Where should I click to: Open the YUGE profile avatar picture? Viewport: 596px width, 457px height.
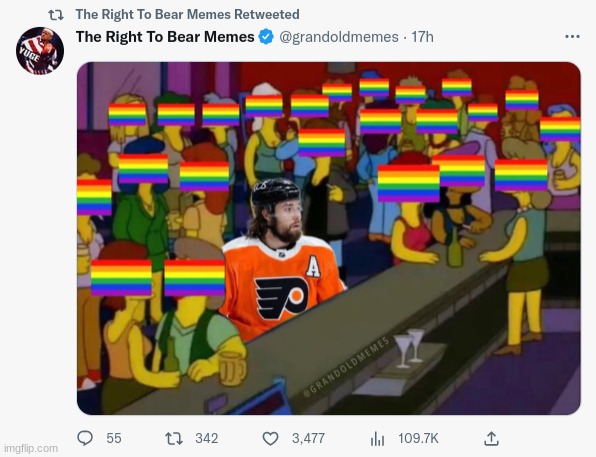(40, 51)
